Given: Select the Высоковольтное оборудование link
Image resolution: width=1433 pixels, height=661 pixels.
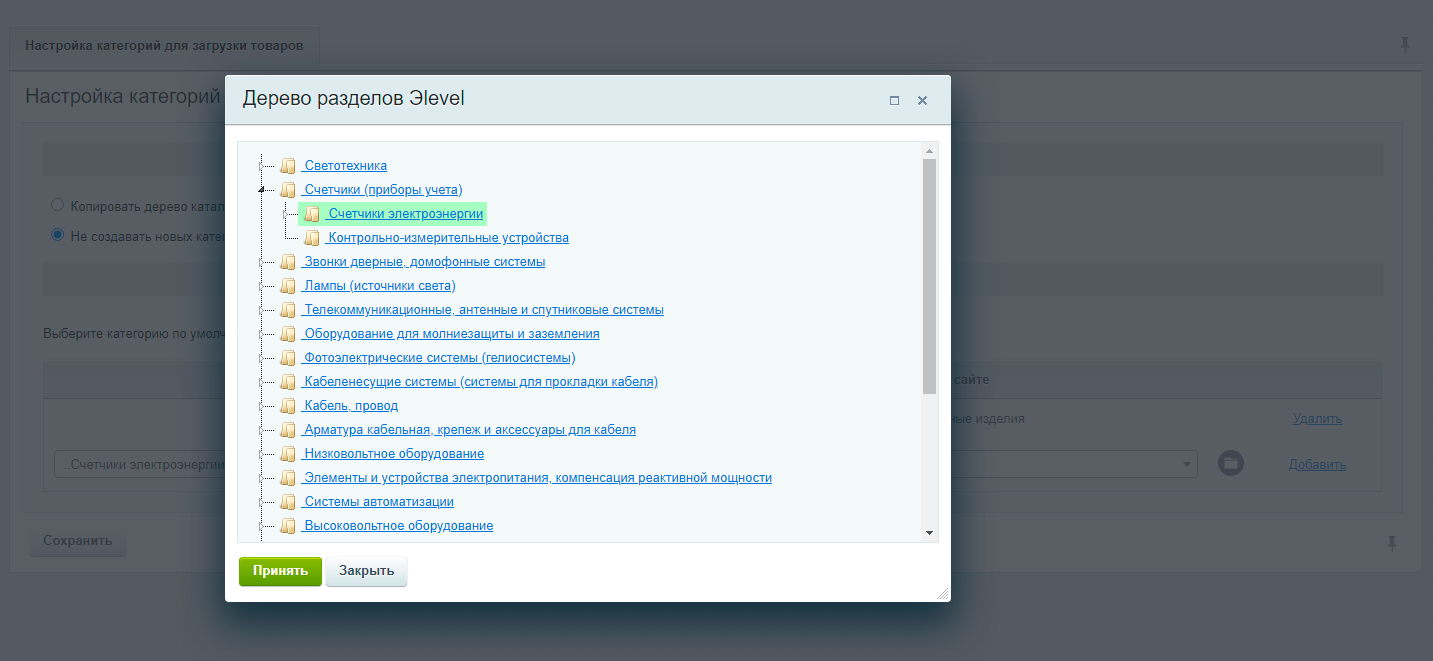Looking at the screenshot, I should click(x=398, y=526).
